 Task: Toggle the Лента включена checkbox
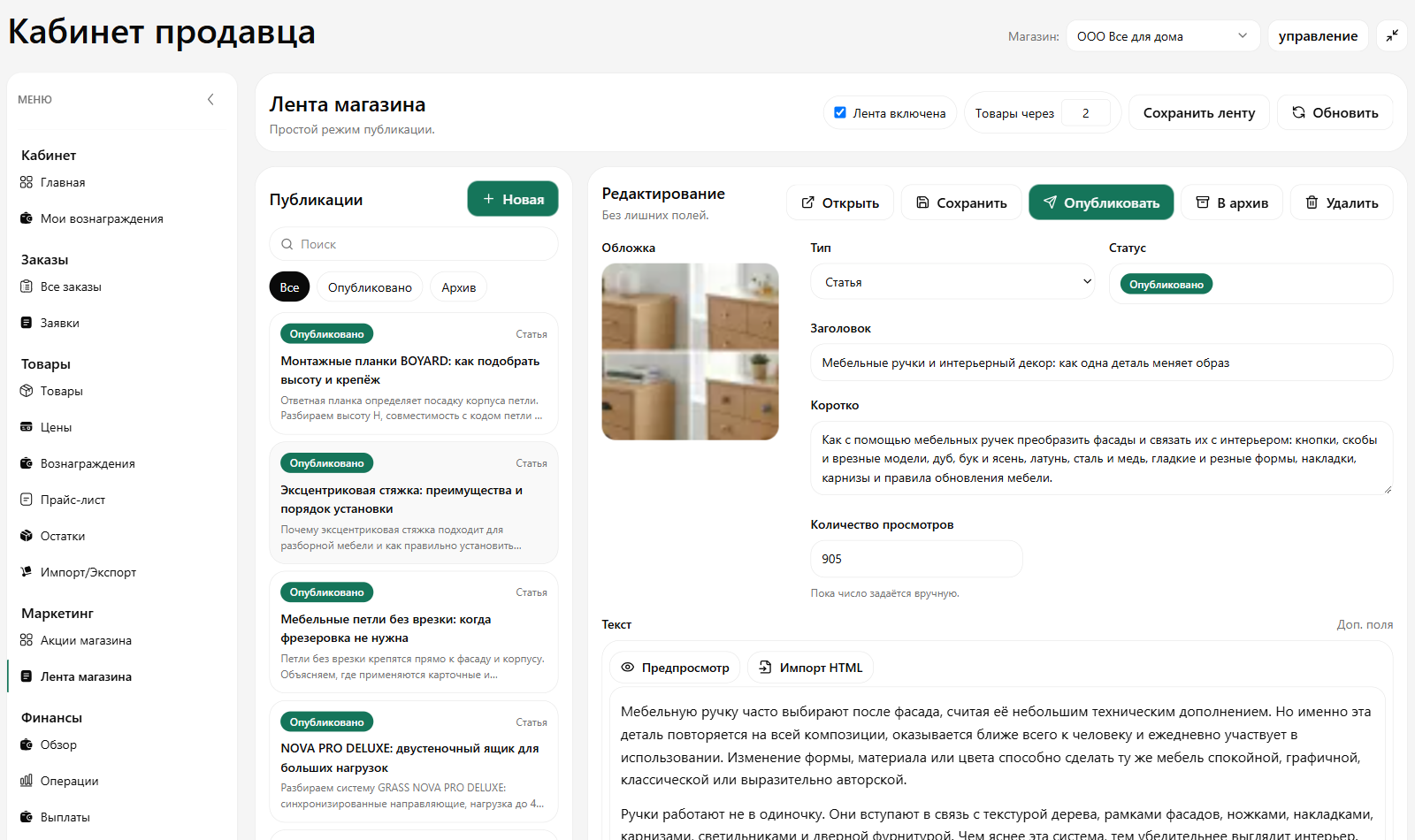point(840,112)
